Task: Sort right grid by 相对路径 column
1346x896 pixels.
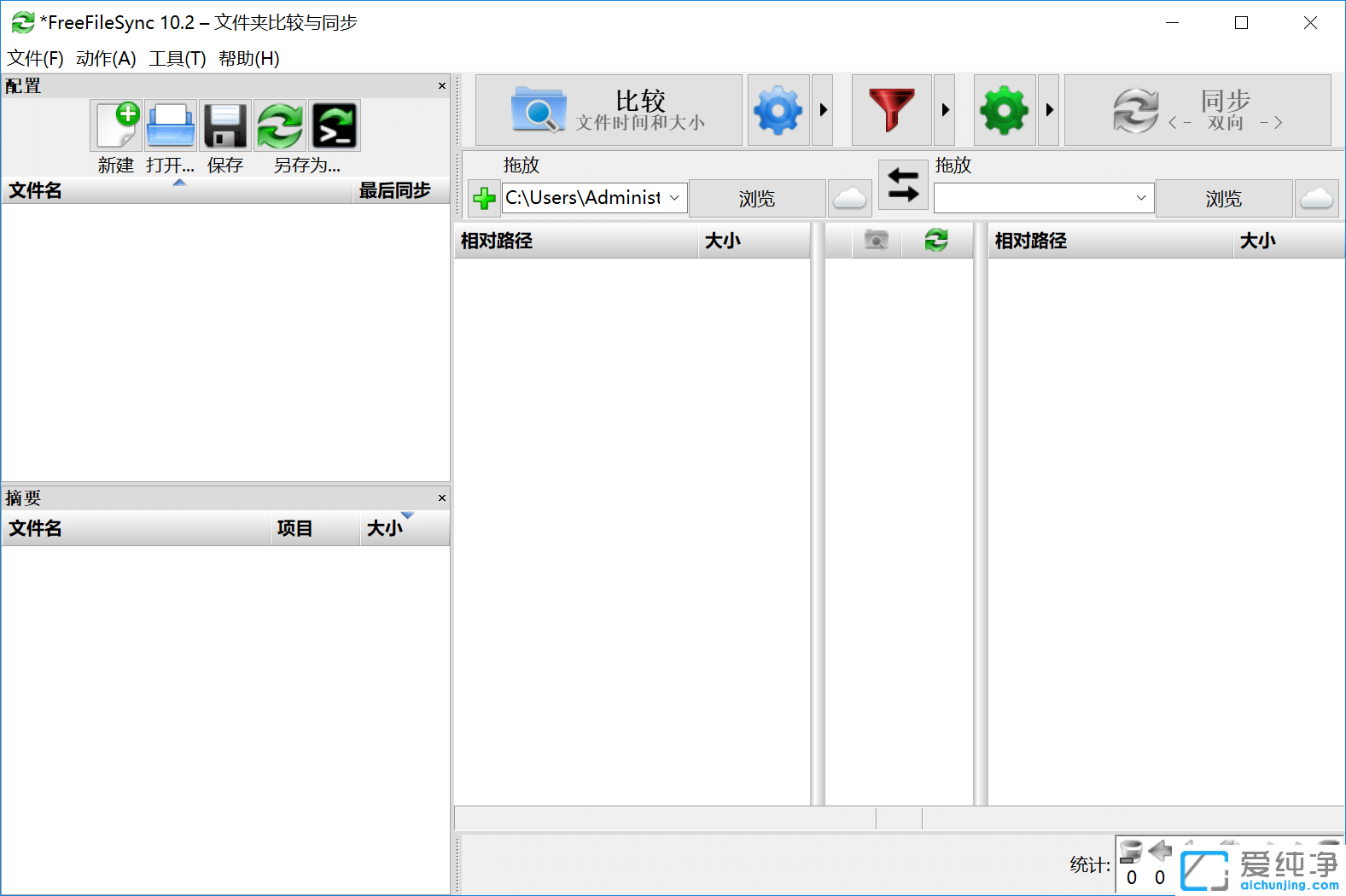Action: 1110,241
